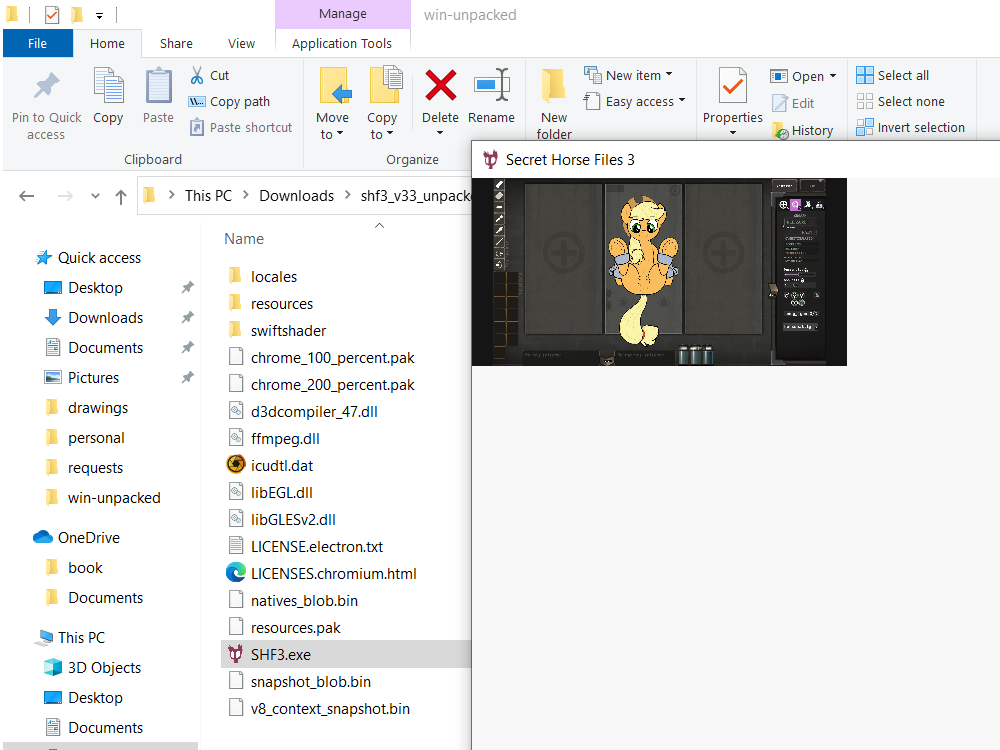Click the Cut scissors icon

click(197, 75)
